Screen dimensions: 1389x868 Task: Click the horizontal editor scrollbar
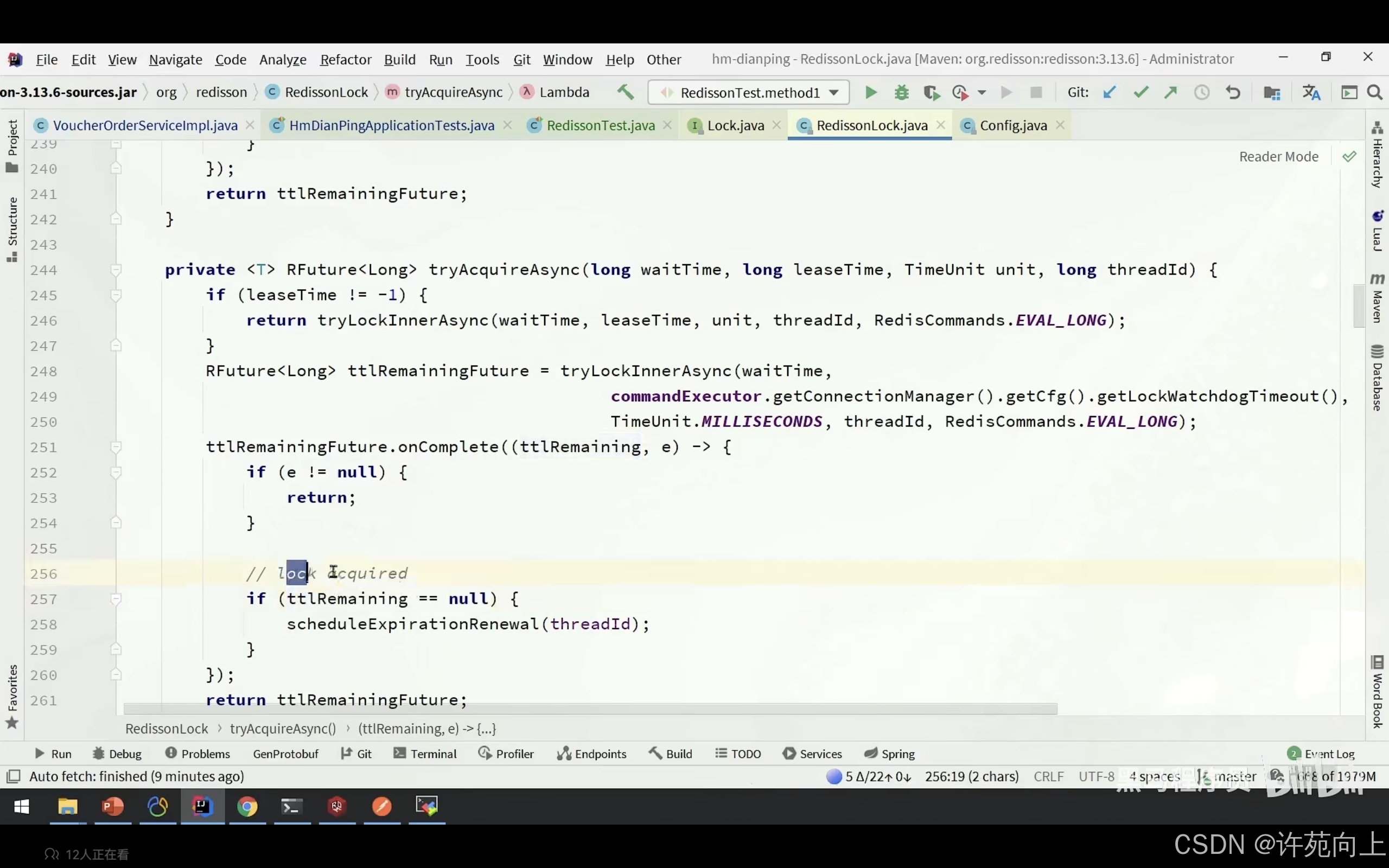click(x=590, y=709)
